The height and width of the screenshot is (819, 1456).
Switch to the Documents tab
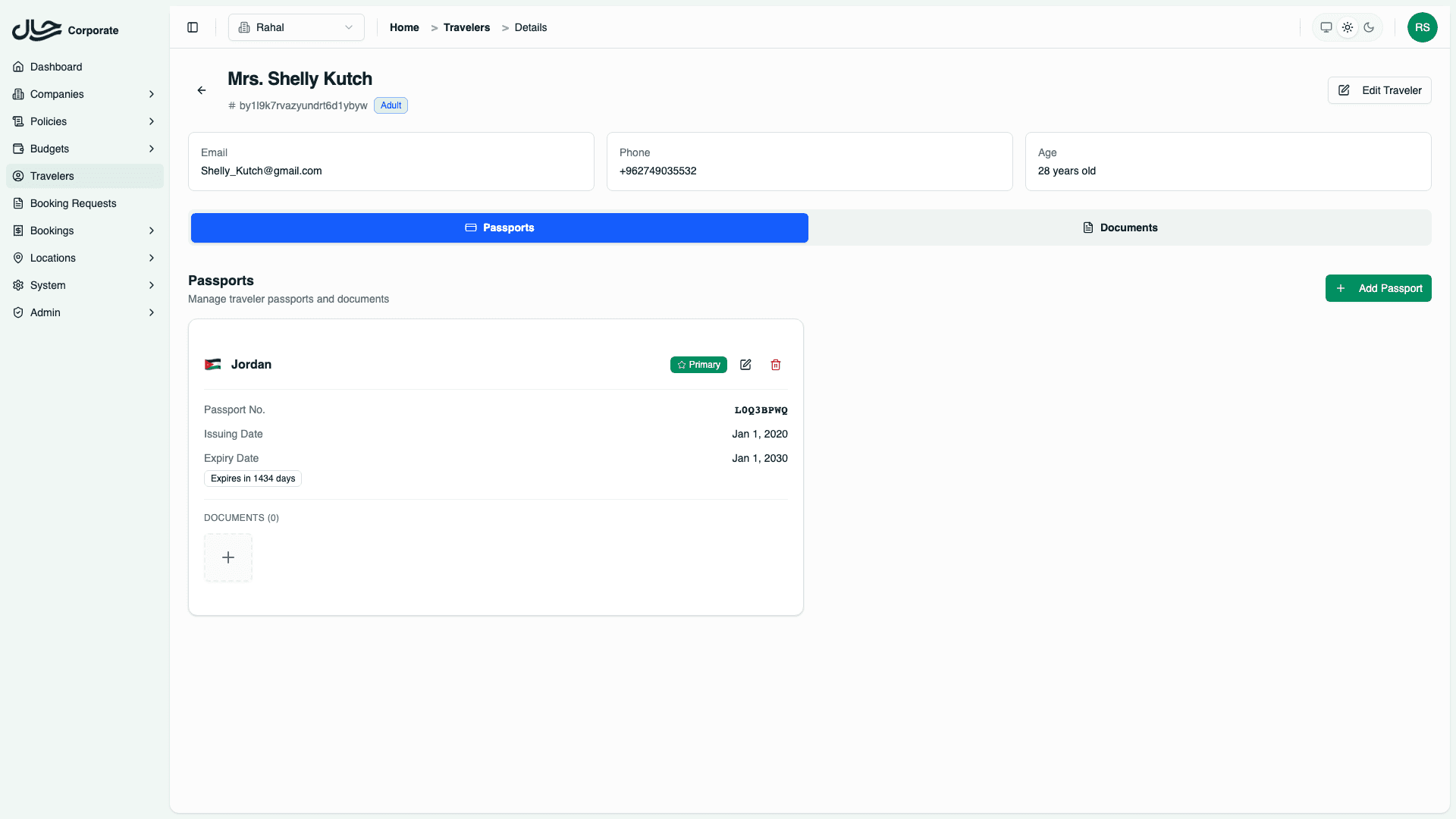pyautogui.click(x=1119, y=227)
